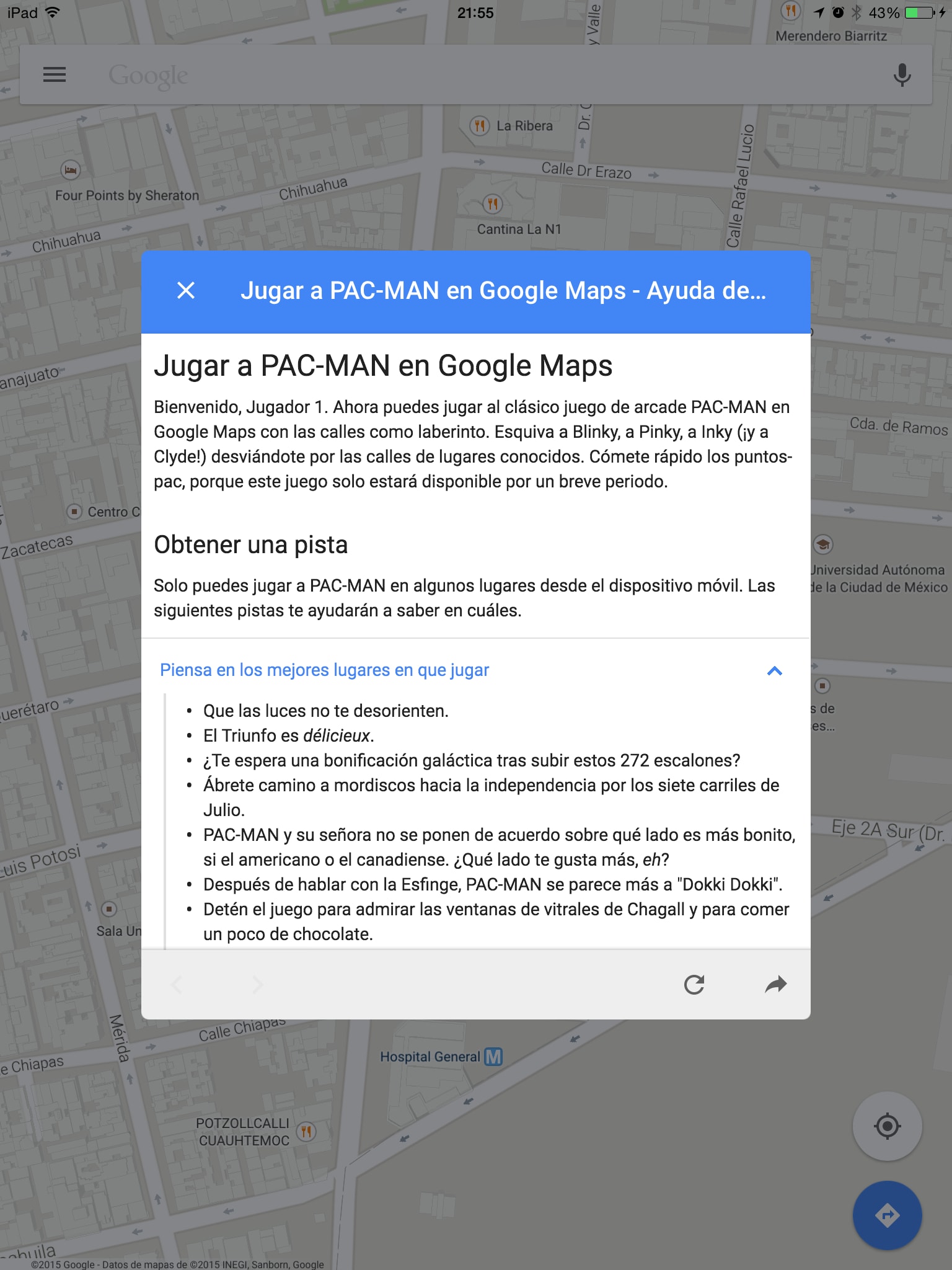
Task: Tap the '272 escalones' hint line
Action: click(472, 760)
